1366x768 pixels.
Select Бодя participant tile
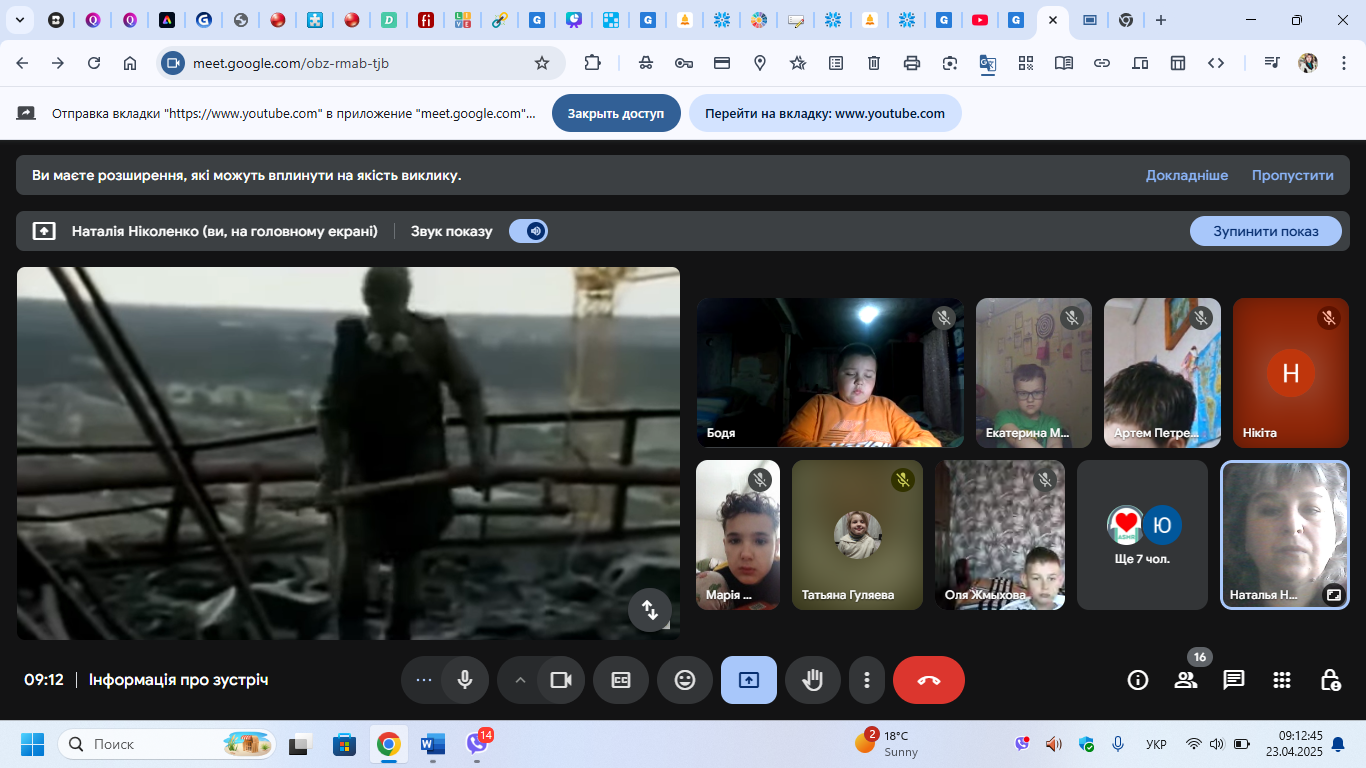tap(830, 372)
